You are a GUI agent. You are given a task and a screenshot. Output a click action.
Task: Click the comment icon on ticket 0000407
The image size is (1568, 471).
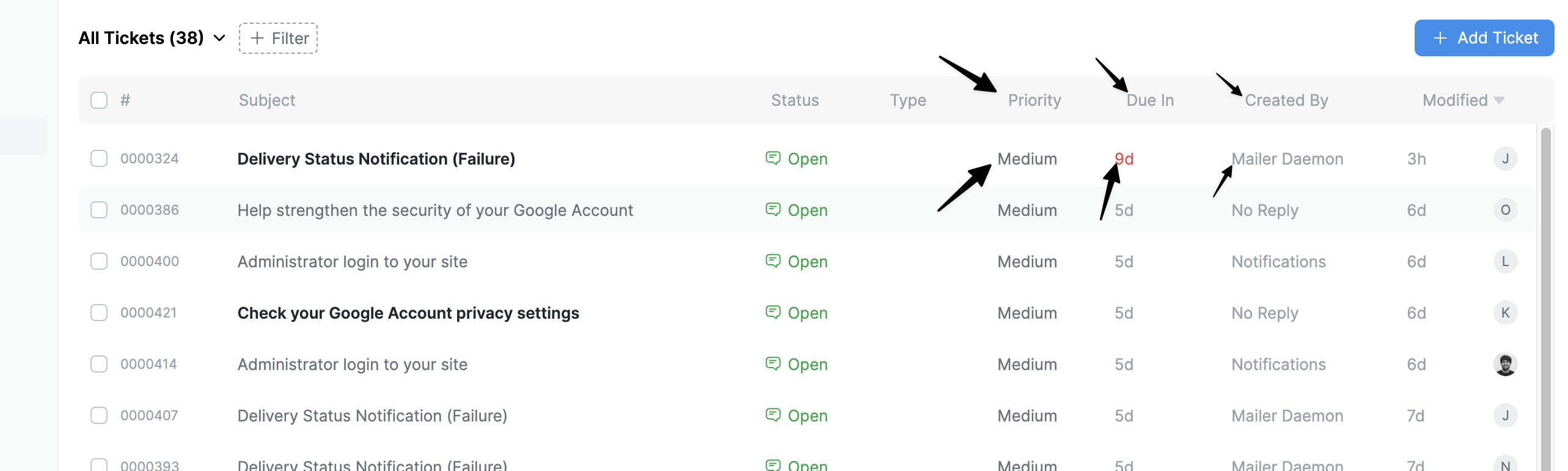[x=774, y=415]
